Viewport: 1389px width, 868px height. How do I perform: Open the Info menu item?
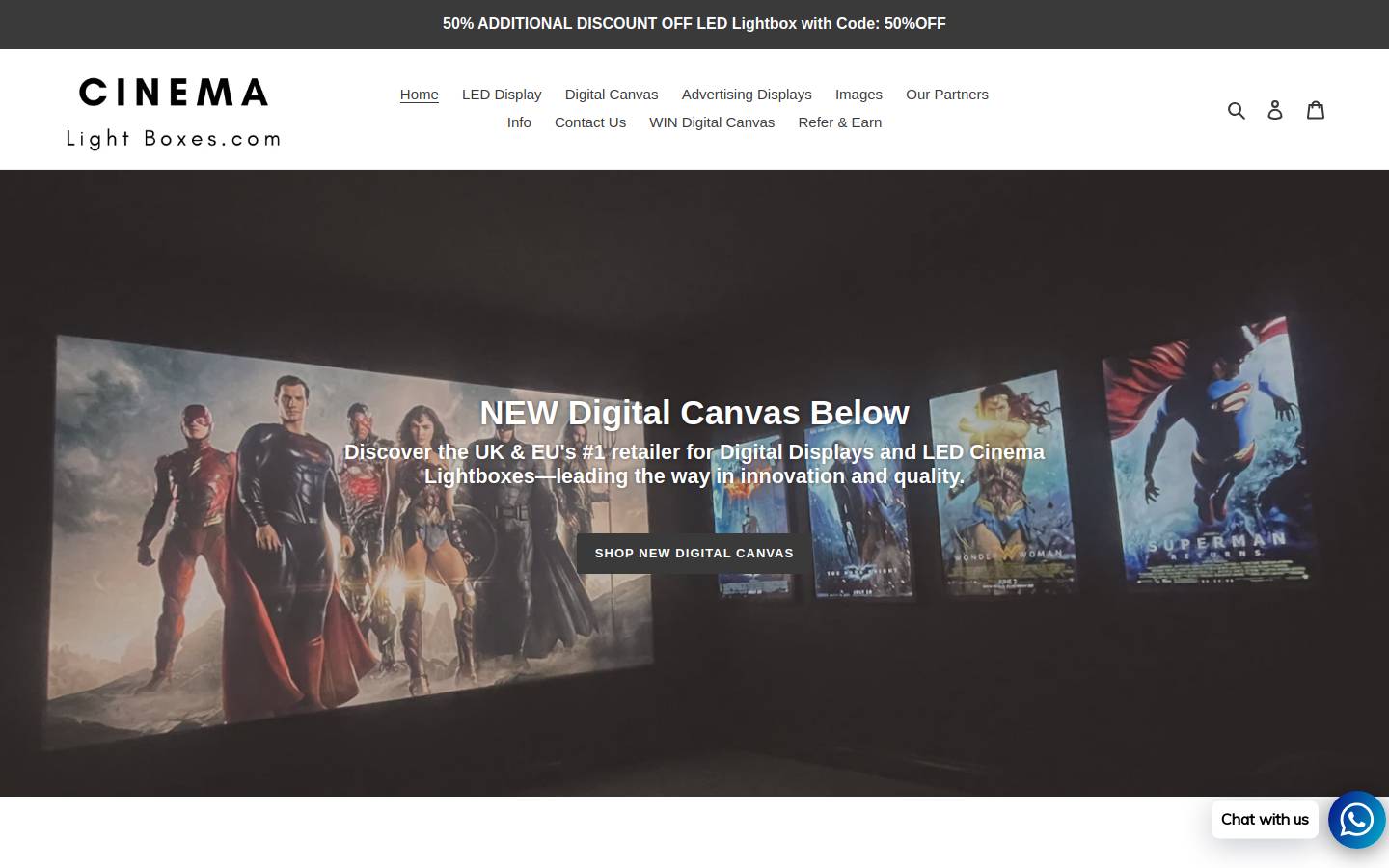coord(519,122)
